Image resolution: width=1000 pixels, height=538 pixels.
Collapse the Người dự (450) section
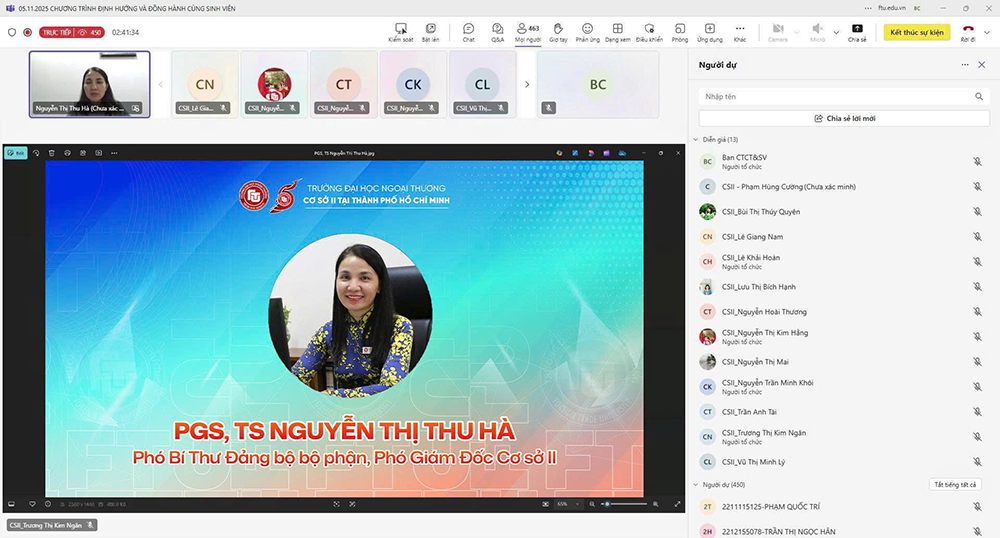pos(696,485)
